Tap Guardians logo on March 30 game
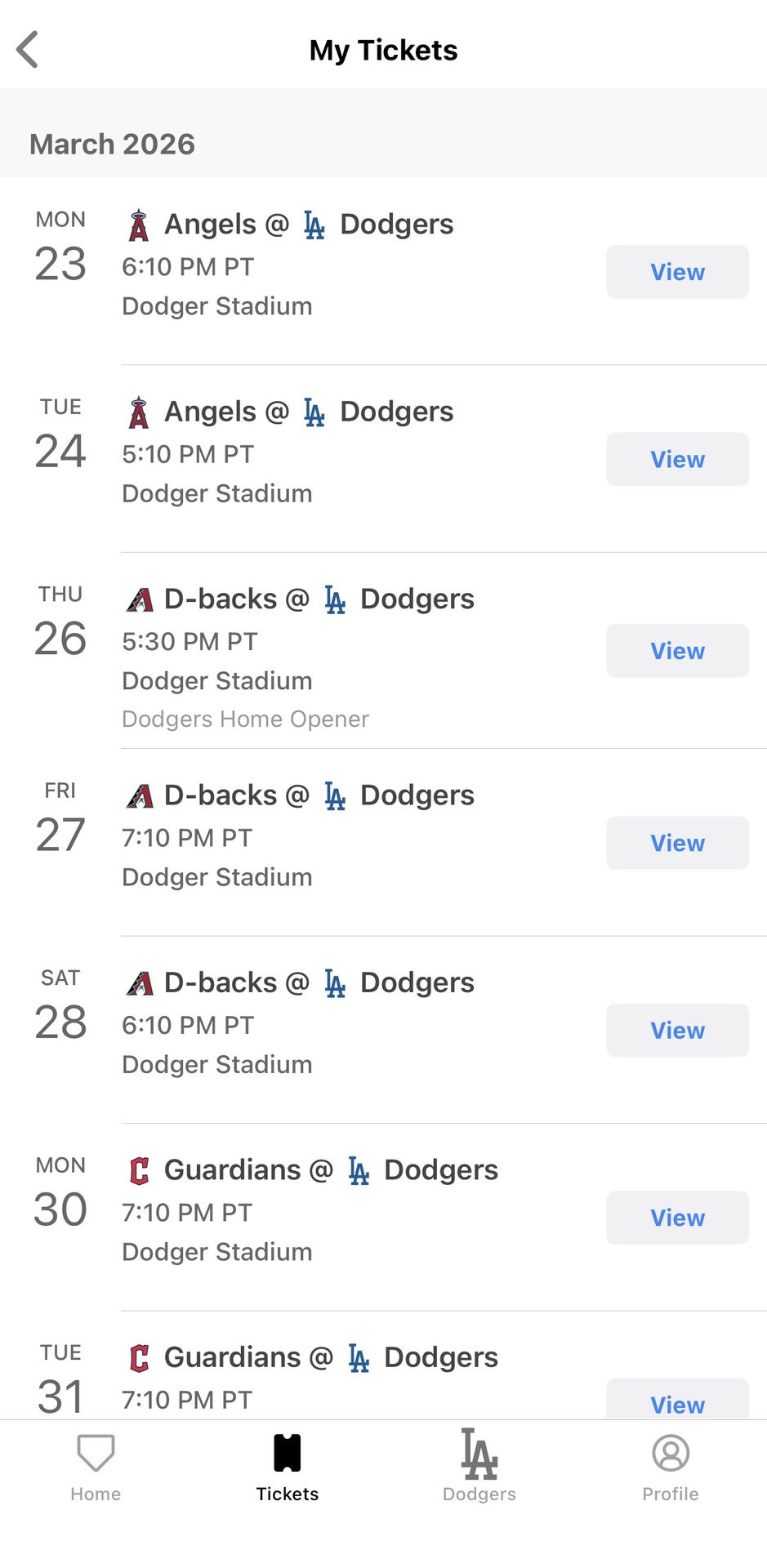This screenshot has width=767, height=1568. (x=140, y=1171)
